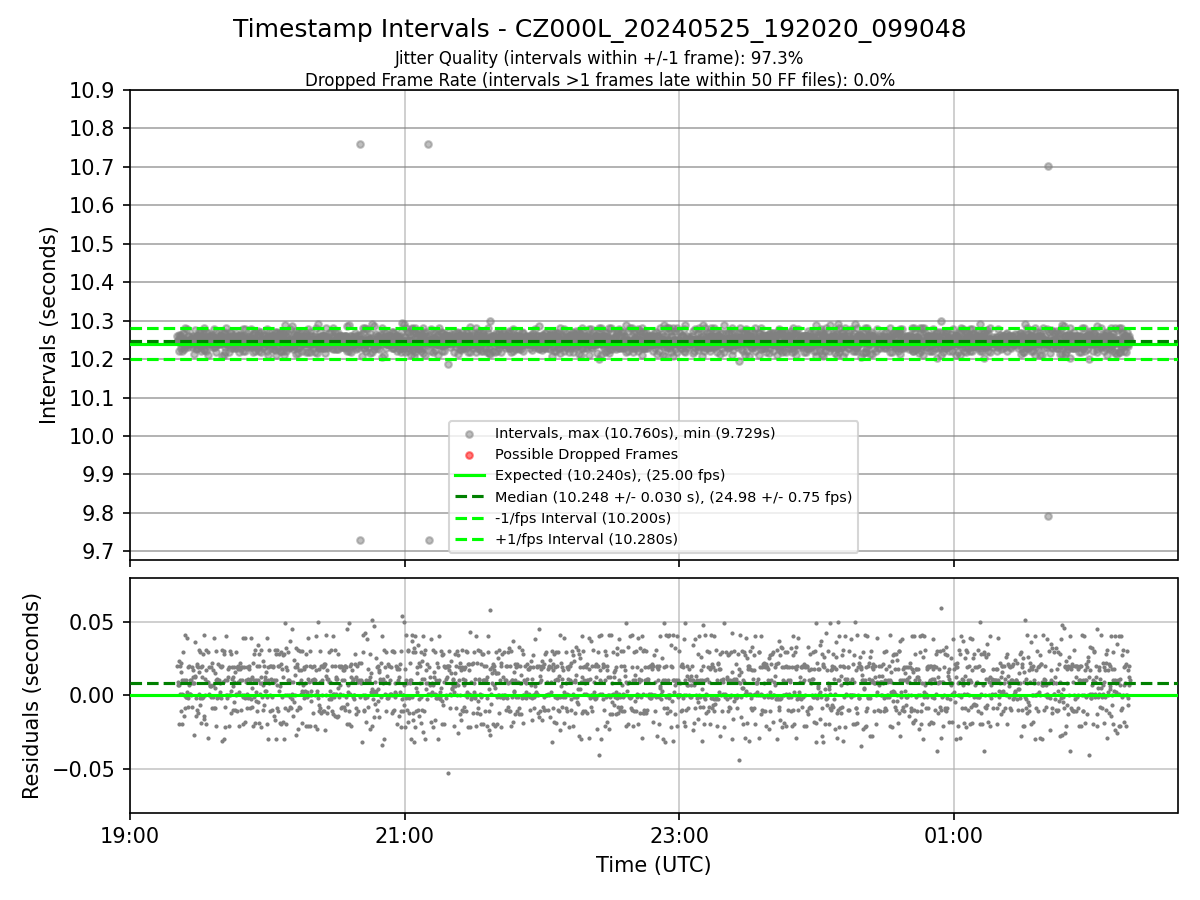Click legend entry 'Intervals, max (10.760s), min (9.729s)'
The height and width of the screenshot is (900, 1200).
coord(635,433)
